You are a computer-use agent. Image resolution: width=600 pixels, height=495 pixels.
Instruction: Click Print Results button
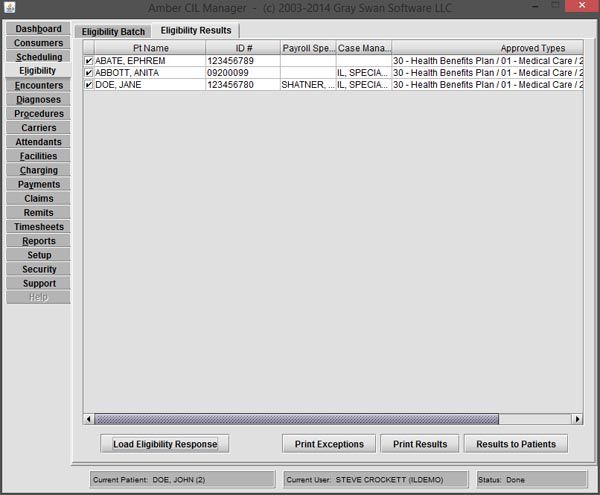[420, 443]
